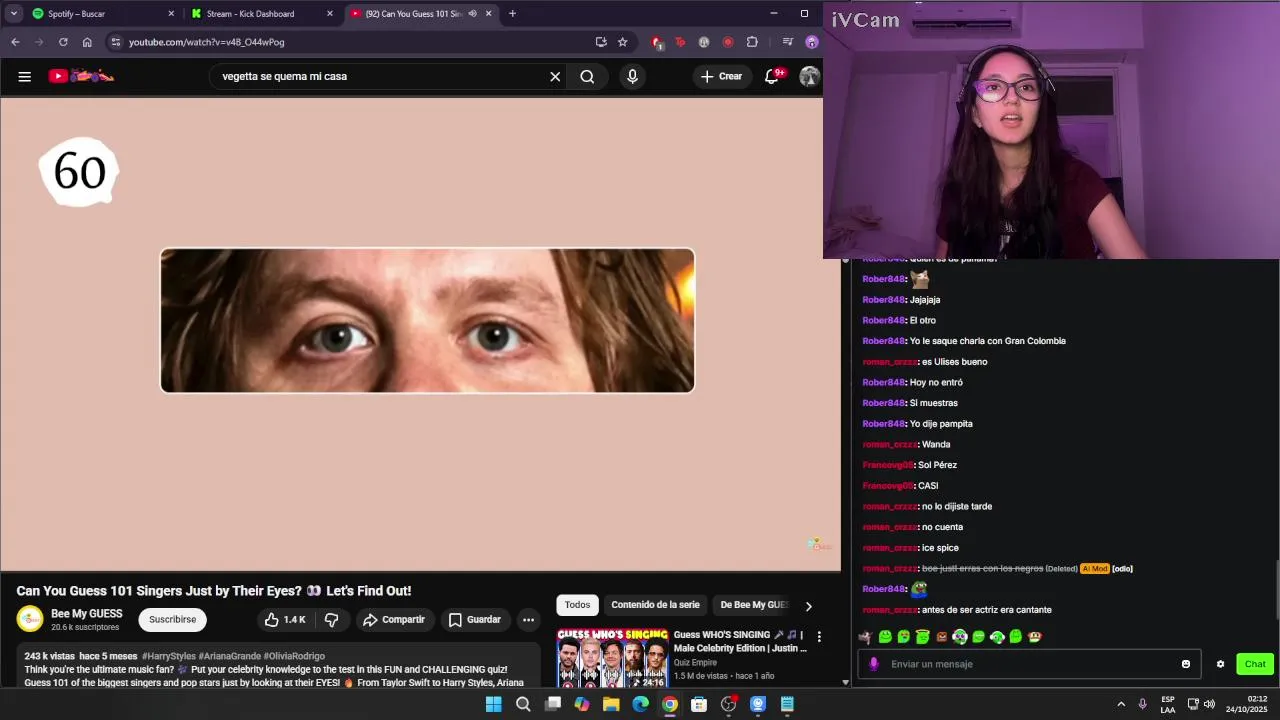Open the ESP LAA language switcher
The height and width of the screenshot is (720, 1280).
click(1168, 704)
